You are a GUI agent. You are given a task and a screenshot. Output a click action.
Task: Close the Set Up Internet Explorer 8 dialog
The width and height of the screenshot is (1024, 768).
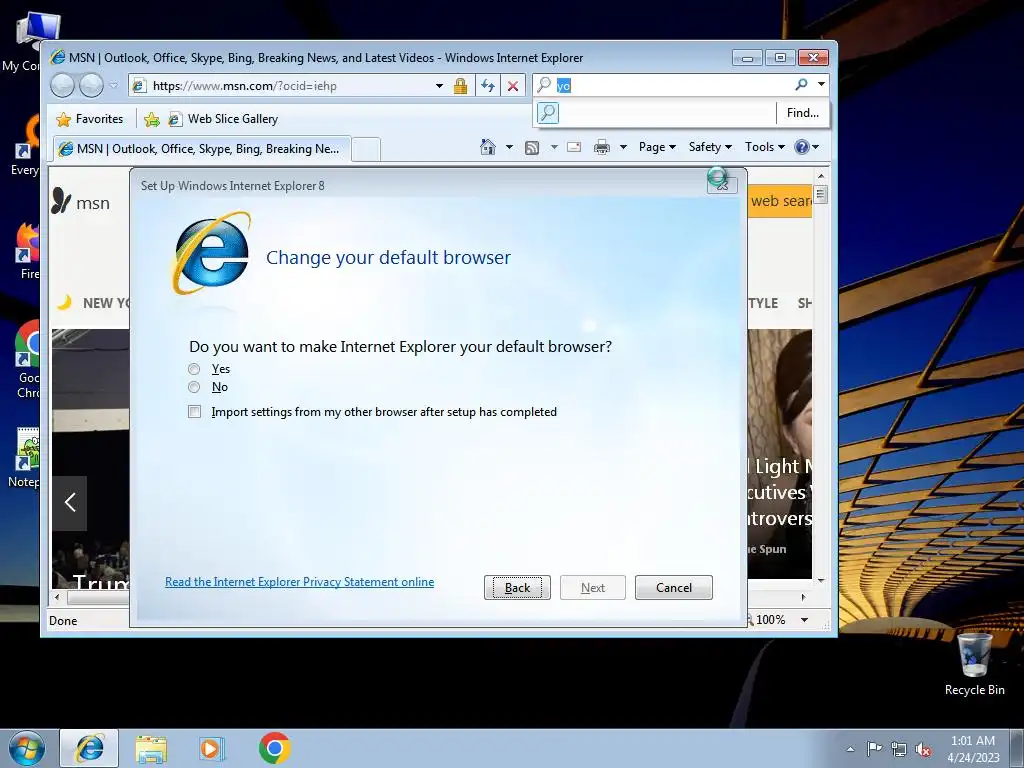click(x=722, y=184)
